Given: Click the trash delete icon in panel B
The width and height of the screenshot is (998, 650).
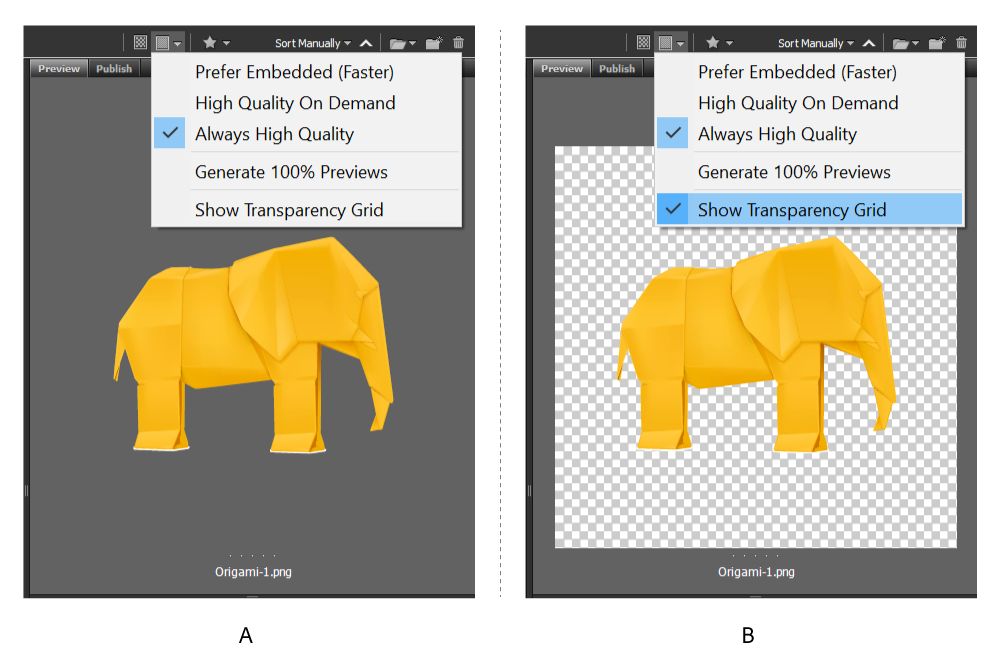Looking at the screenshot, I should [x=961, y=43].
